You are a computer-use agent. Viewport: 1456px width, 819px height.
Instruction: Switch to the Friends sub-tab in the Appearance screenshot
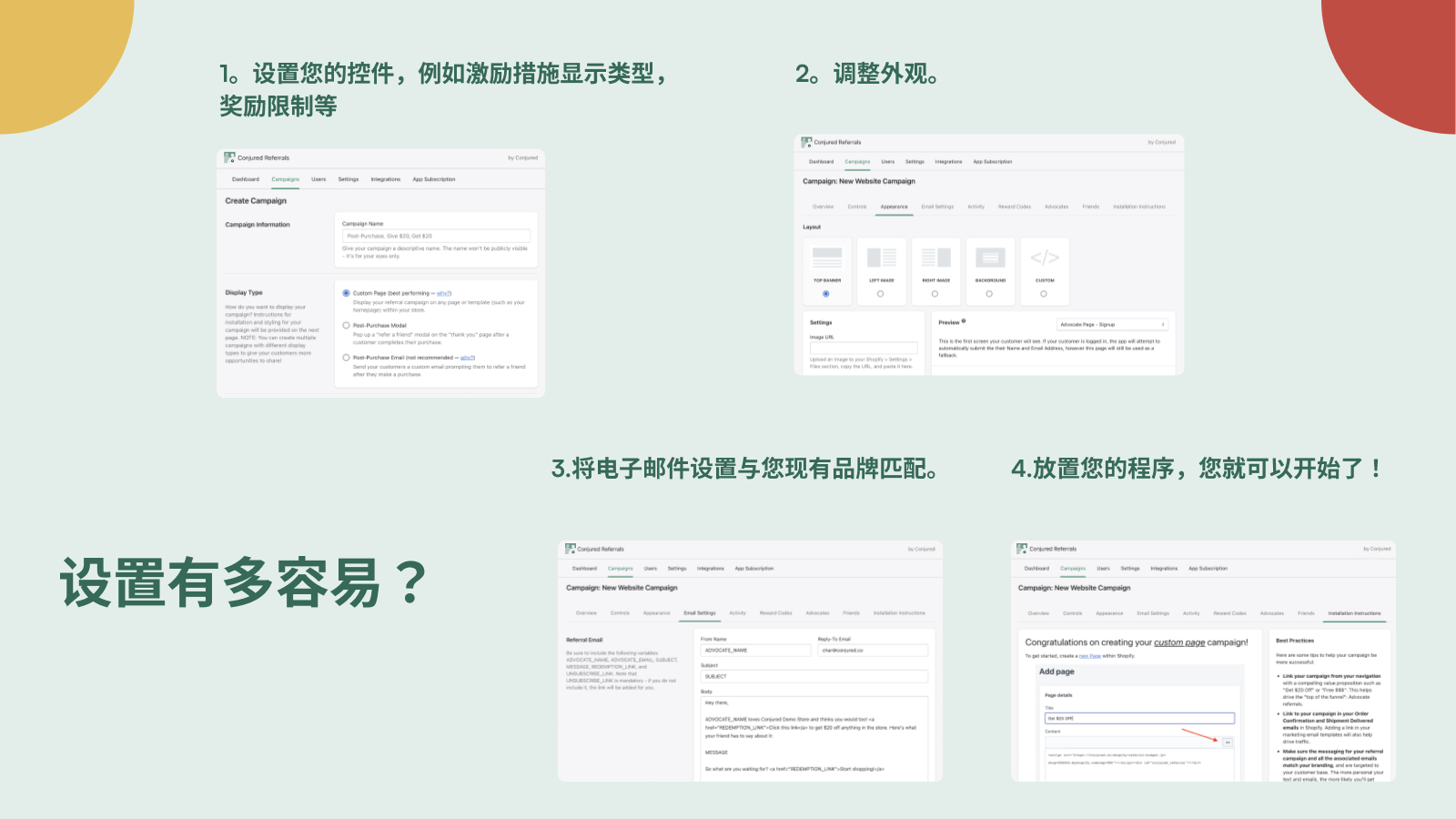pos(1091,207)
